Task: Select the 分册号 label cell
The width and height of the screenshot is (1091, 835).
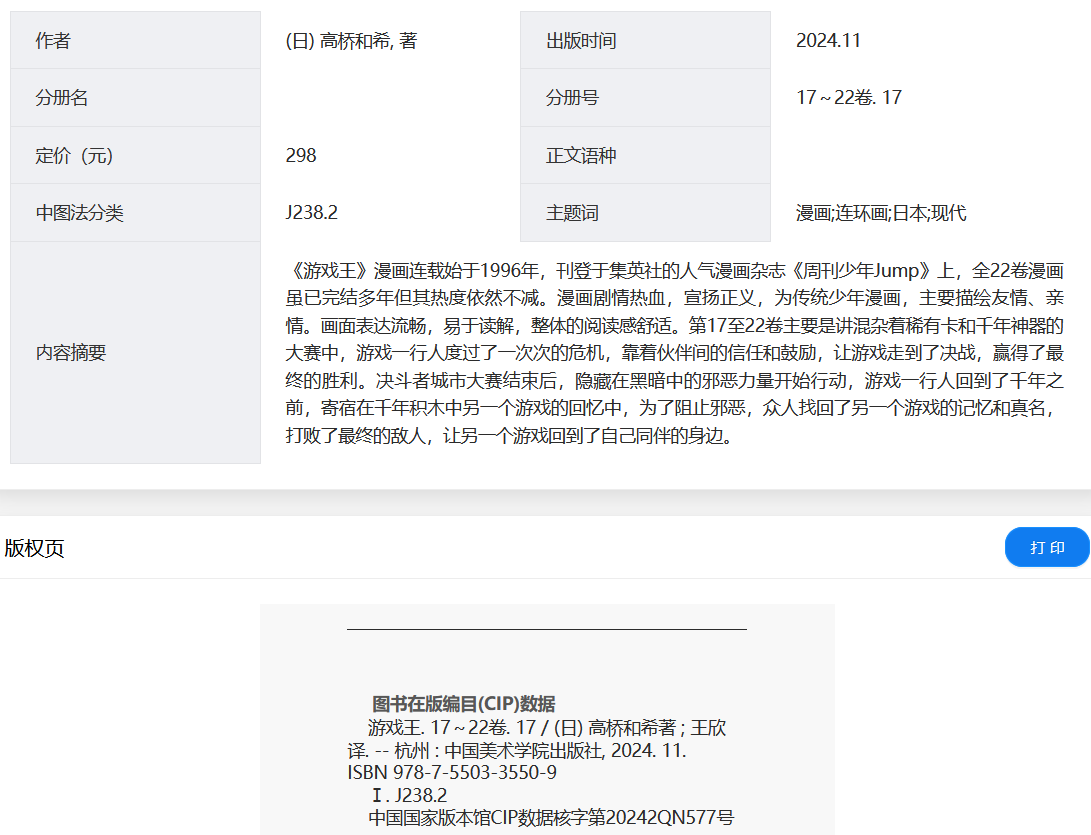Action: coord(645,98)
